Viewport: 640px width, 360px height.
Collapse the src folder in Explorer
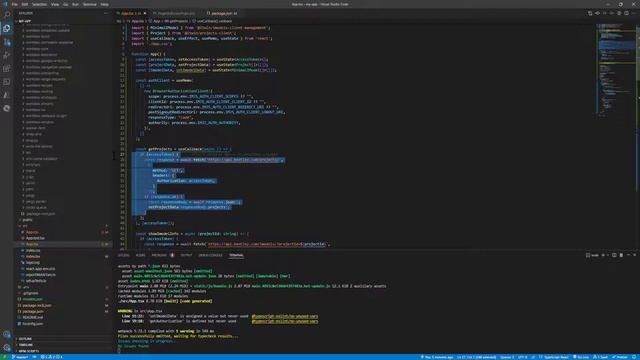tap(25, 226)
